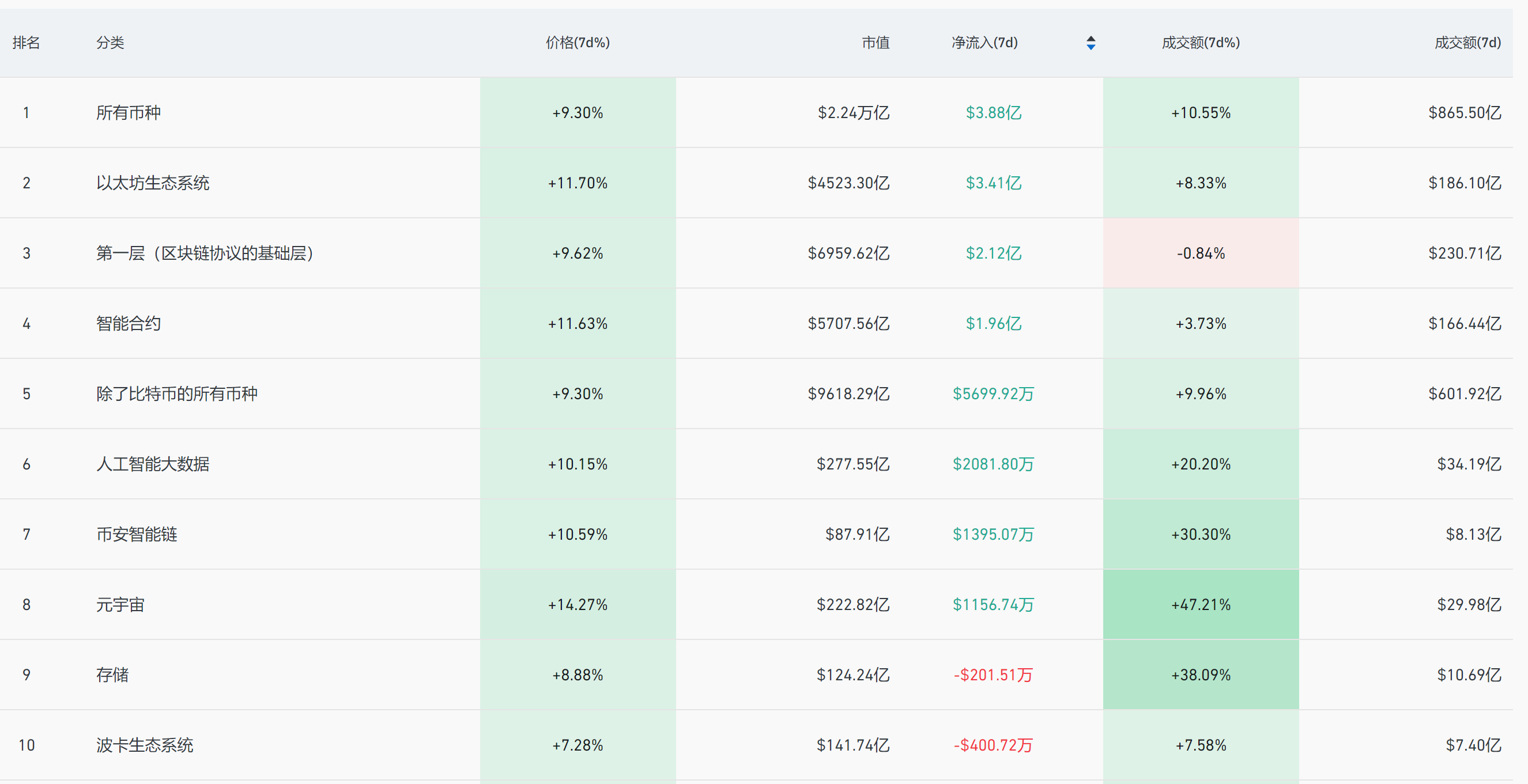Toggle sort arrows beside 净流入(7d)

coord(1091,43)
